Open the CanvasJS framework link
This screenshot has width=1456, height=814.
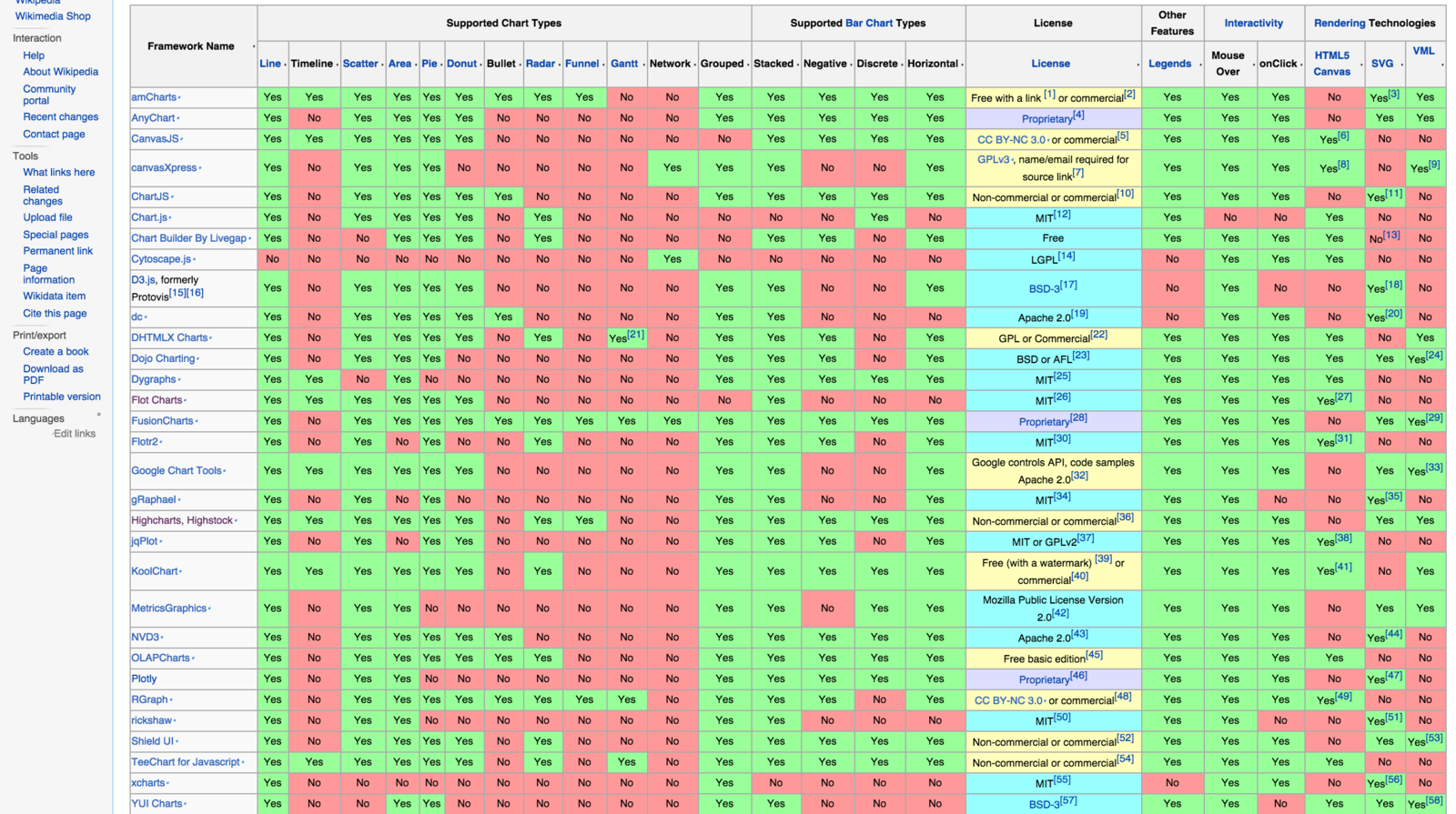tap(155, 139)
